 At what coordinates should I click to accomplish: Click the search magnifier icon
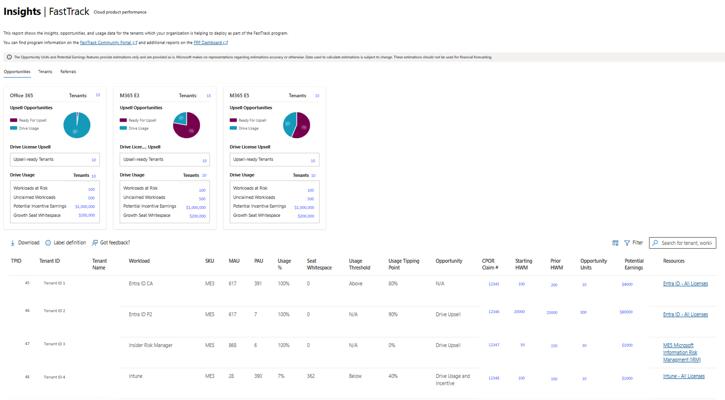[655, 243]
